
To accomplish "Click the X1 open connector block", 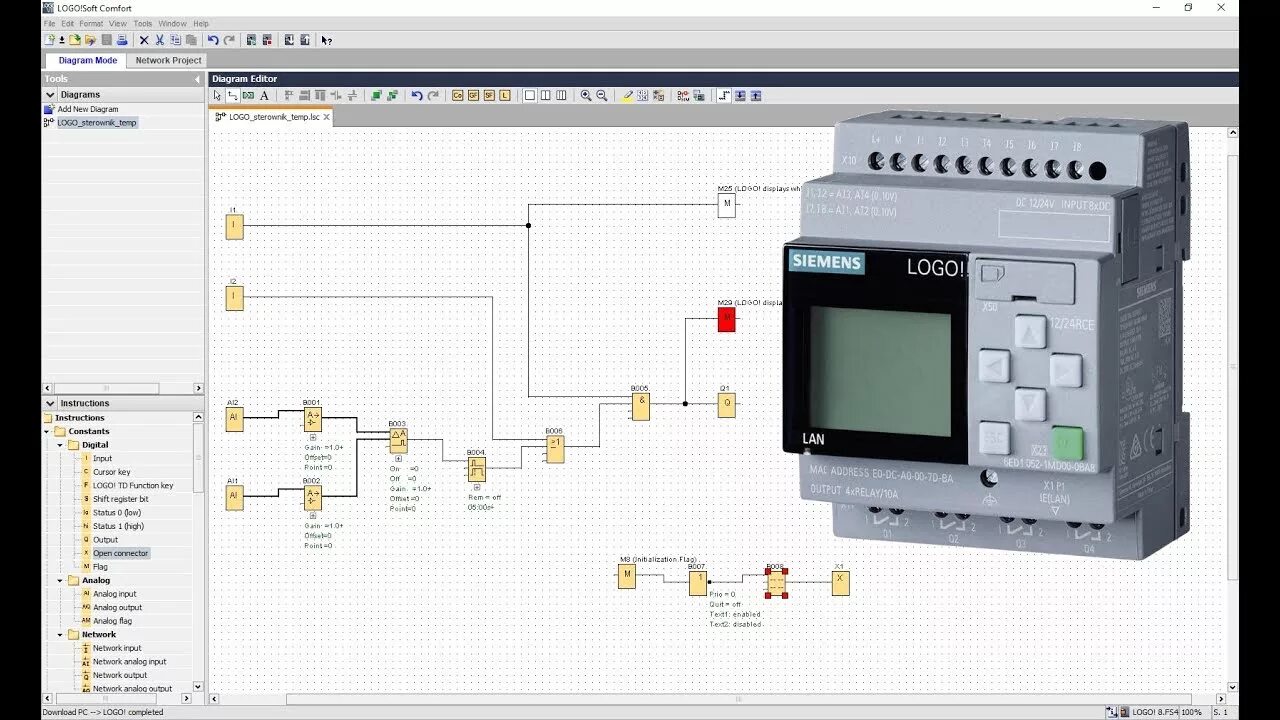I will 840,583.
